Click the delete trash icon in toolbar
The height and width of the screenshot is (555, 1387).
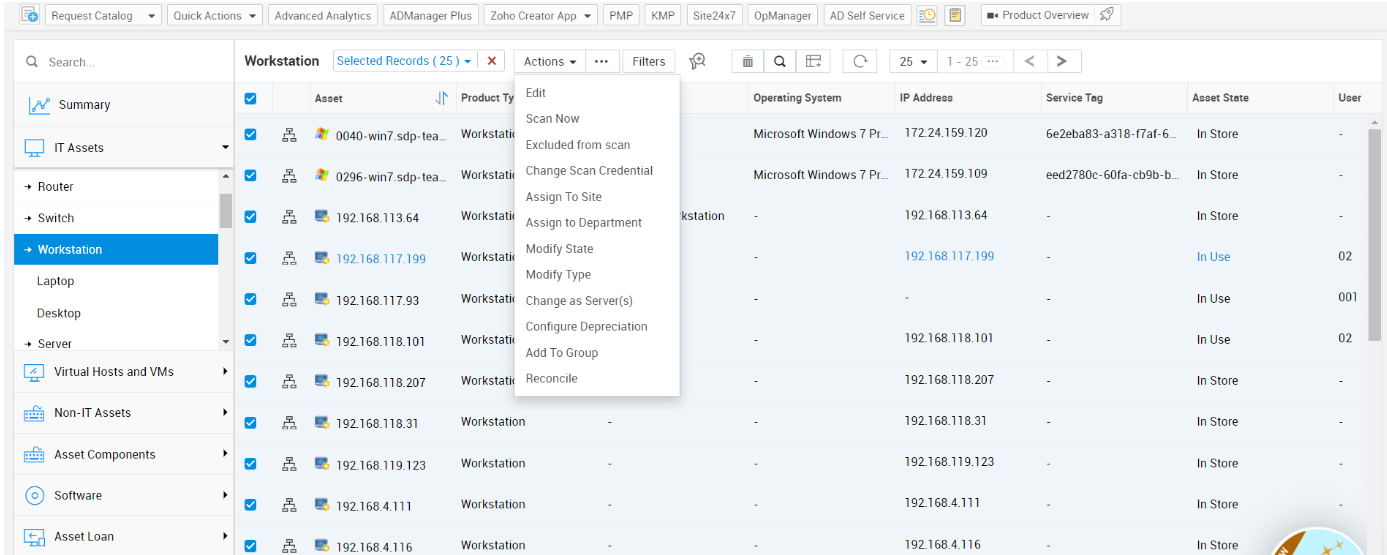(747, 62)
